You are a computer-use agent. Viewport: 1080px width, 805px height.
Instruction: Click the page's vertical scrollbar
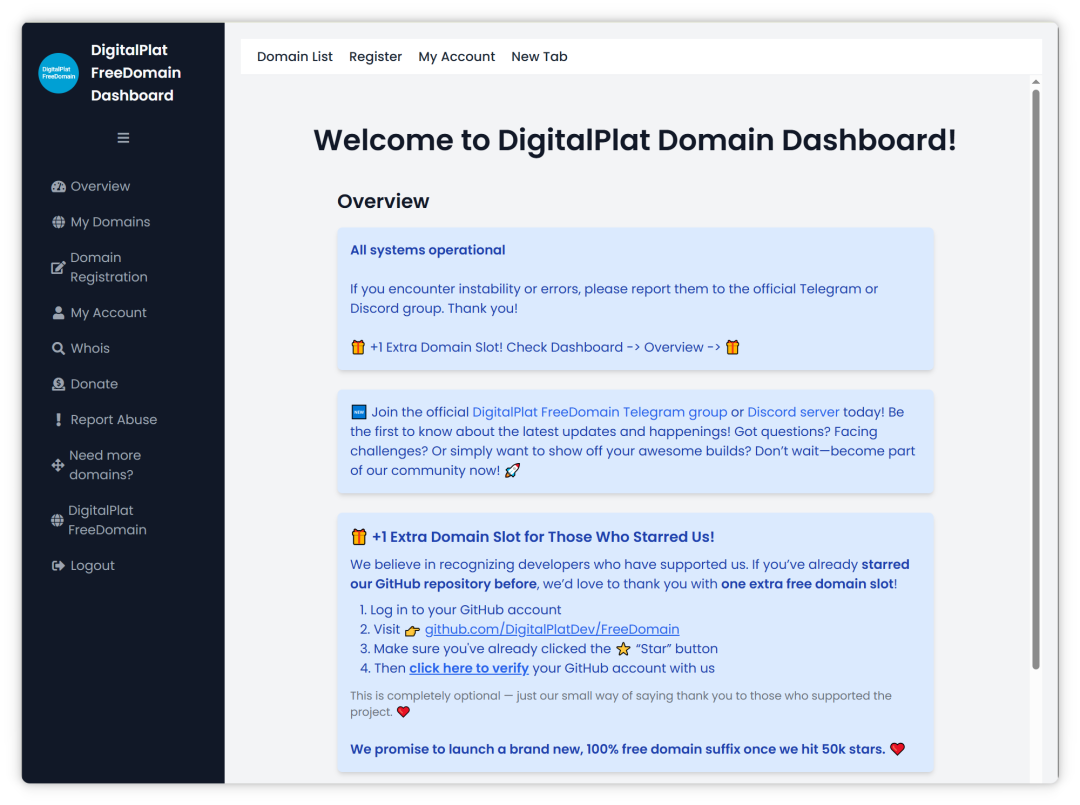coord(1035,380)
